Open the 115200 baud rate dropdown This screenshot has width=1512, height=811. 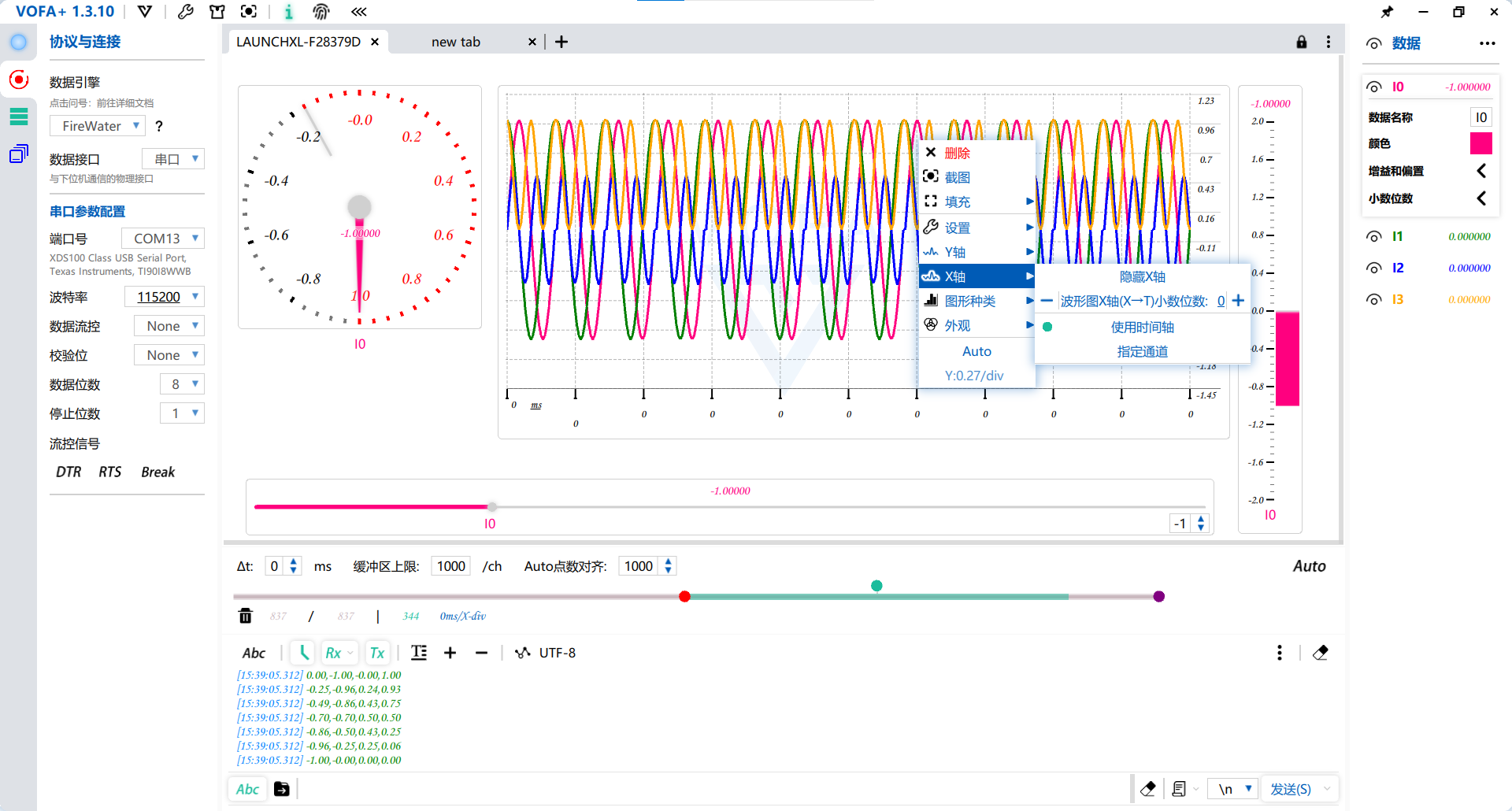165,297
